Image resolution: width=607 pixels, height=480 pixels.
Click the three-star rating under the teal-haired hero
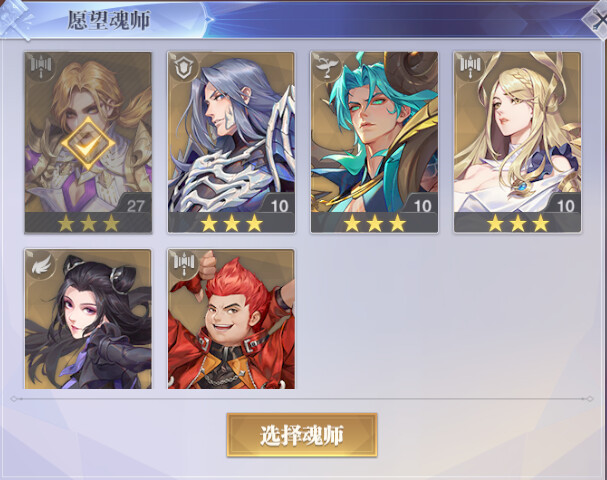tap(374, 223)
